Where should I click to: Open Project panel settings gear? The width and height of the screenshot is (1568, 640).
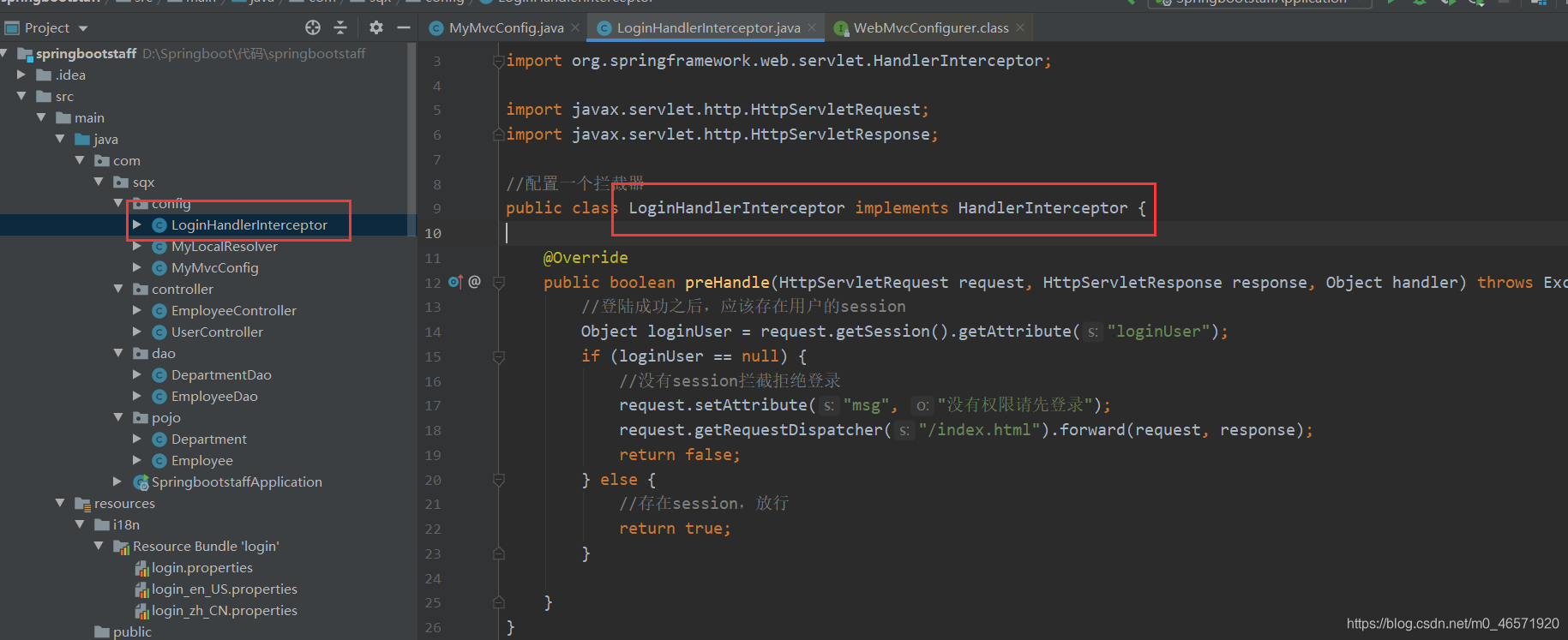pos(376,27)
